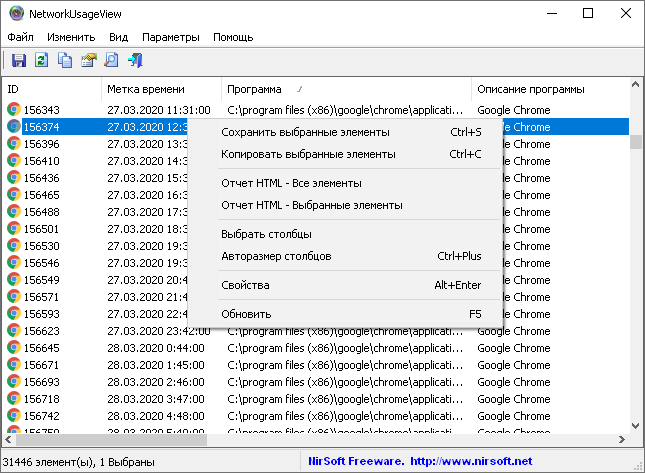
Task: Select row with ID 156343
Action: coord(316,110)
